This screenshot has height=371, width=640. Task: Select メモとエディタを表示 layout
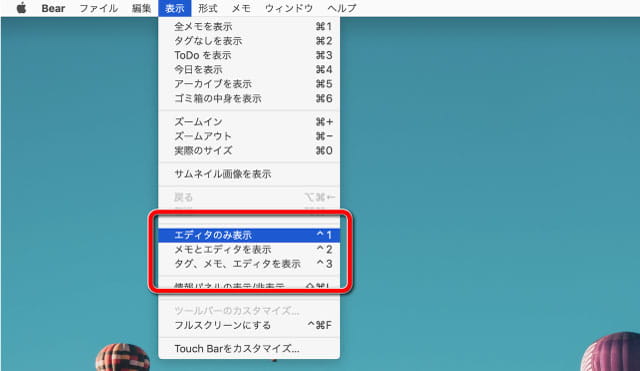point(249,249)
